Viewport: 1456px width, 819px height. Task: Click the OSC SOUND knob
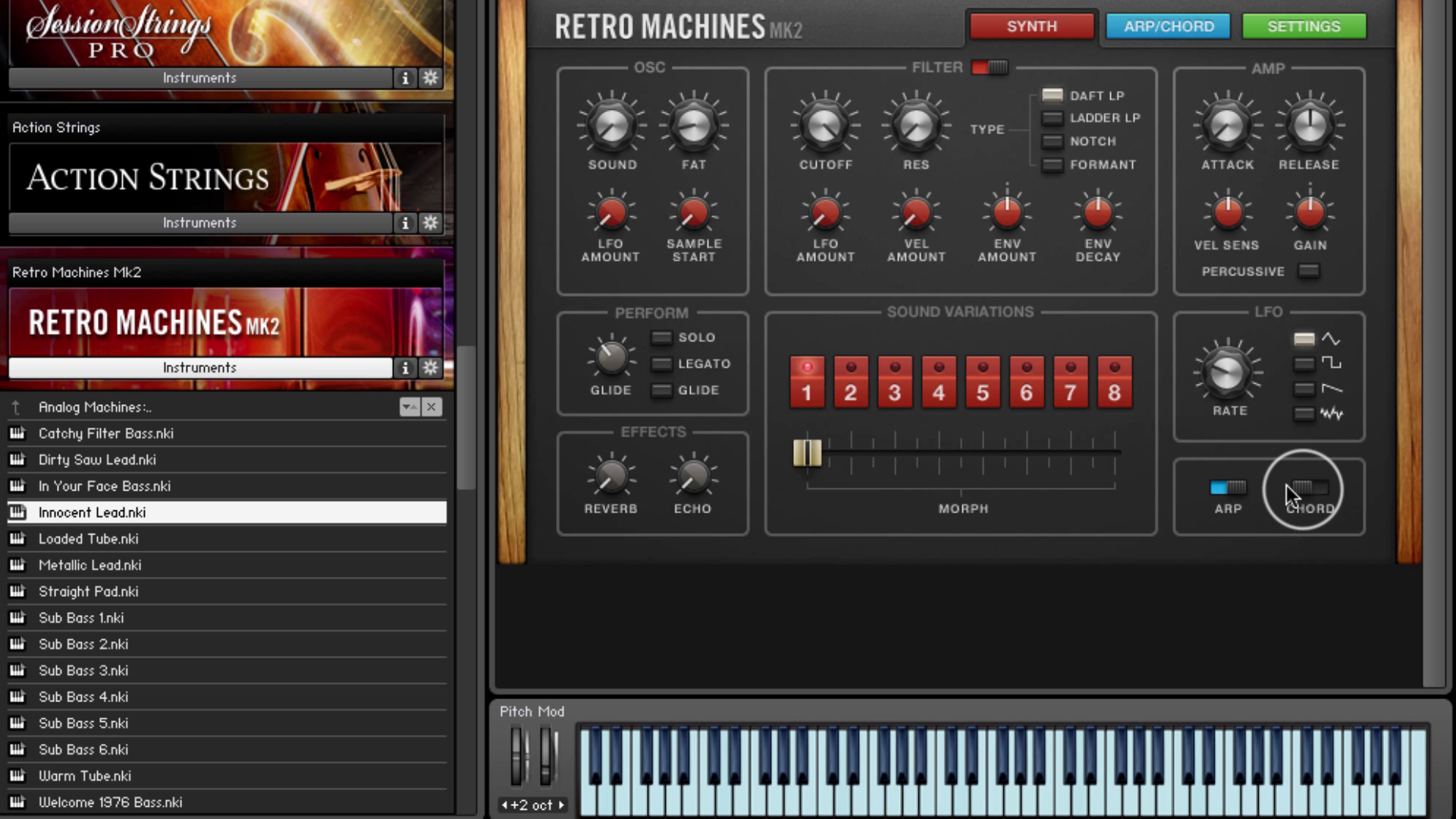click(x=612, y=126)
